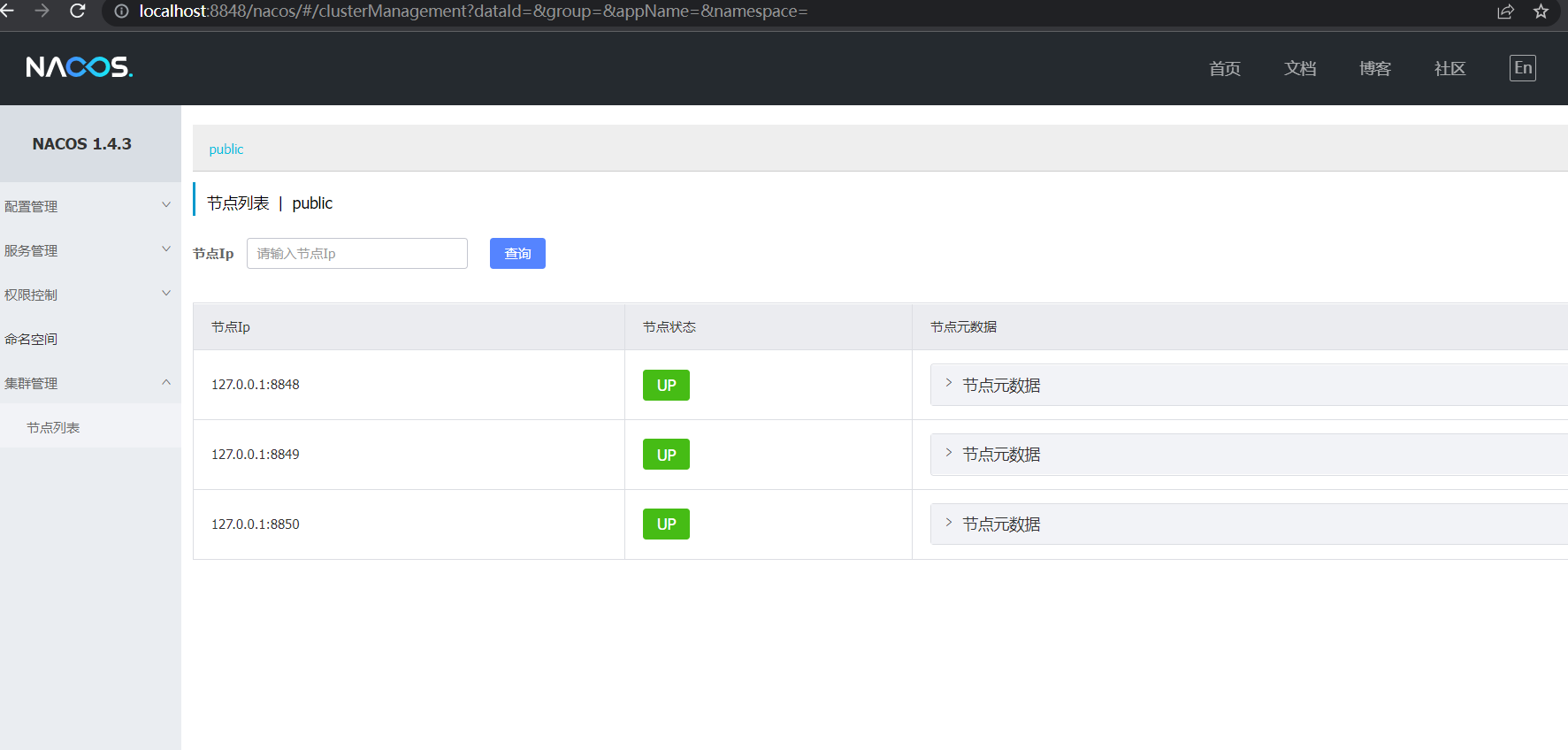The width and height of the screenshot is (1568, 750).
Task: Focus the 节点Ip search input field
Action: [x=357, y=254]
